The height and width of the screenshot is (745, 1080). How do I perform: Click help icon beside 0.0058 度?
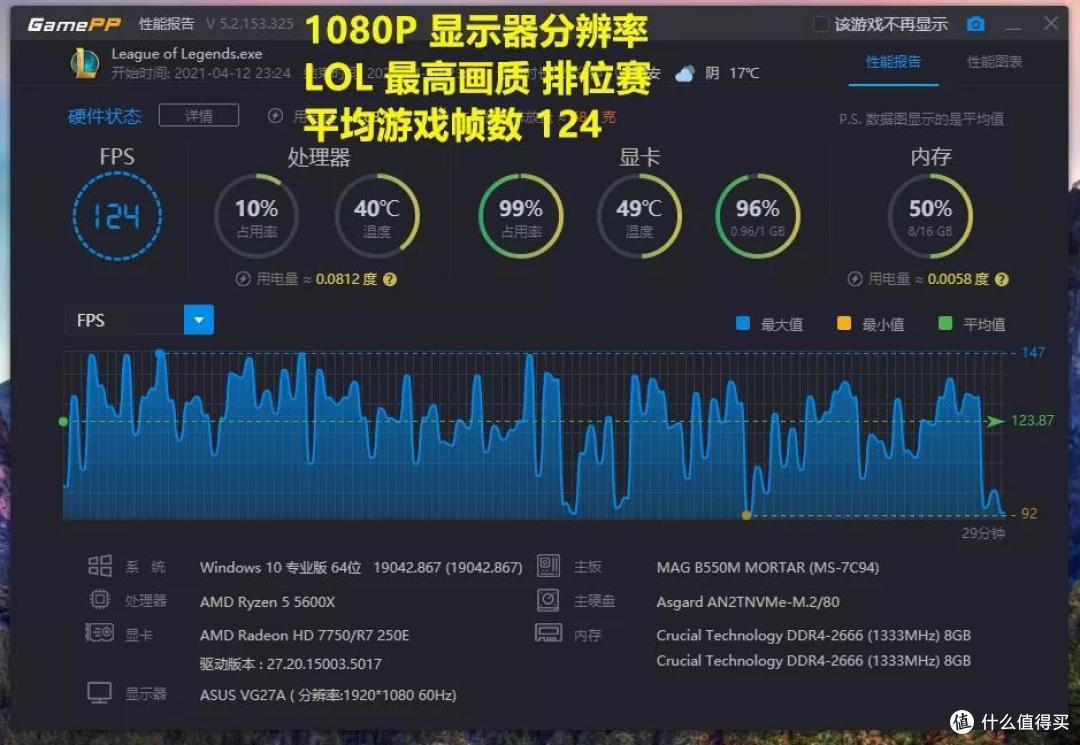click(x=1001, y=279)
